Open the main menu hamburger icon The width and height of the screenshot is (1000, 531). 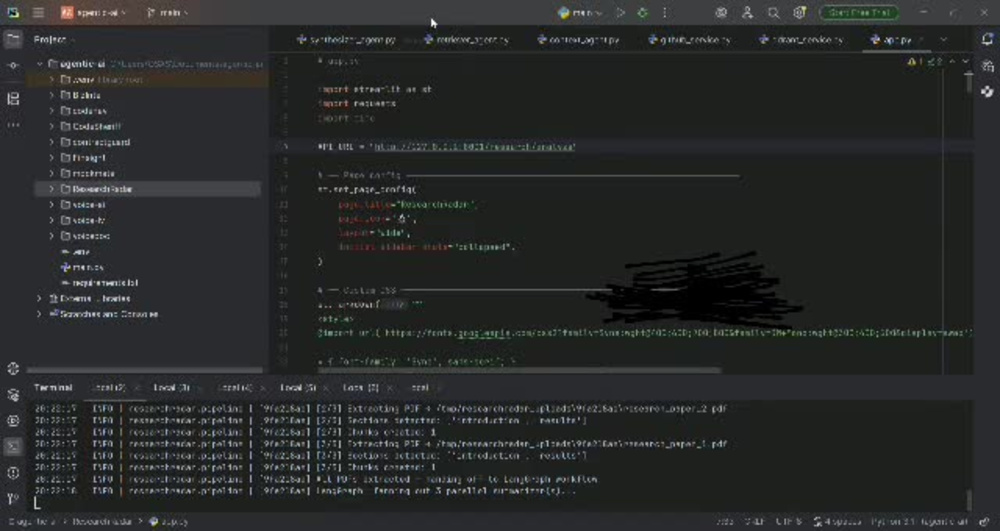point(38,13)
